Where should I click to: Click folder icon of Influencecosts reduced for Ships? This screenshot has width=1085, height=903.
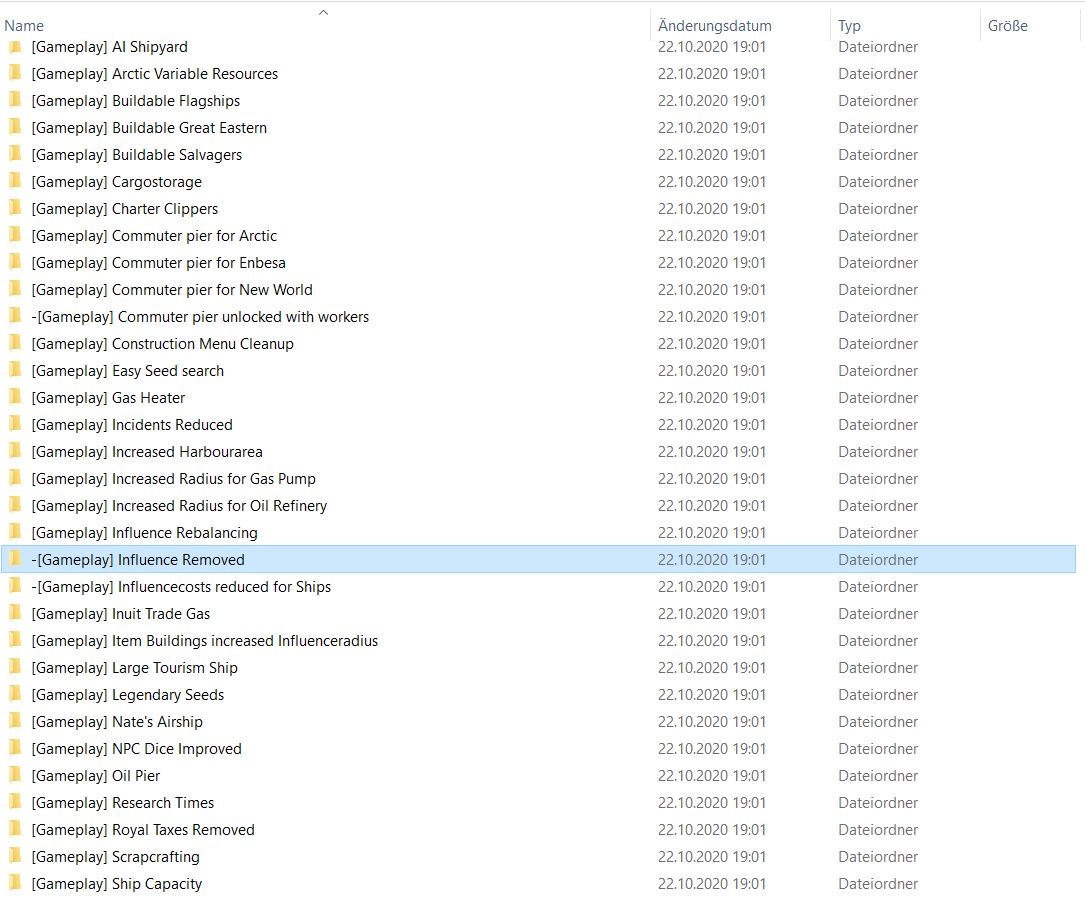[15, 586]
